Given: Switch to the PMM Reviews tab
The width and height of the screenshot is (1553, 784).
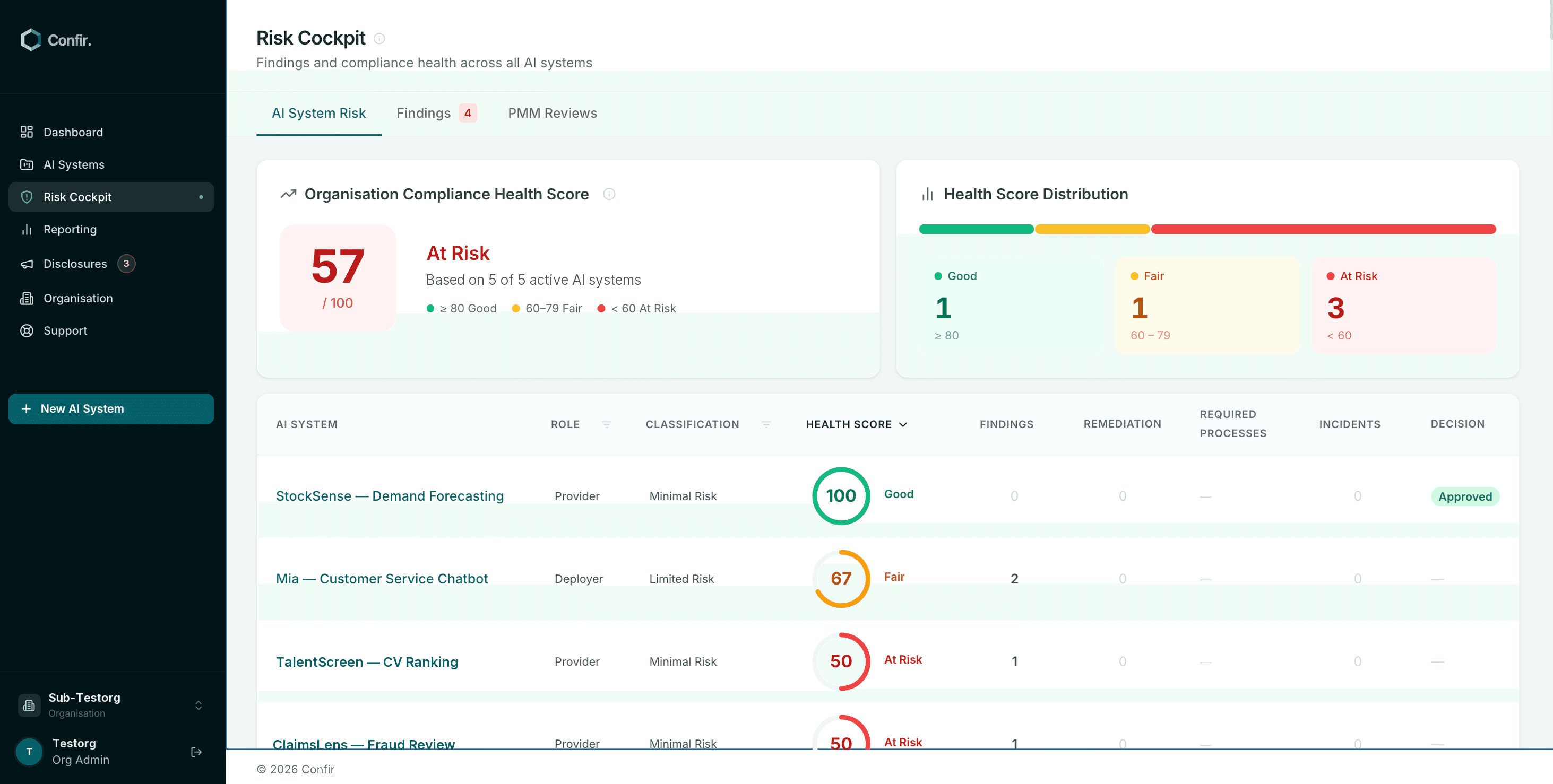Looking at the screenshot, I should pos(552,114).
